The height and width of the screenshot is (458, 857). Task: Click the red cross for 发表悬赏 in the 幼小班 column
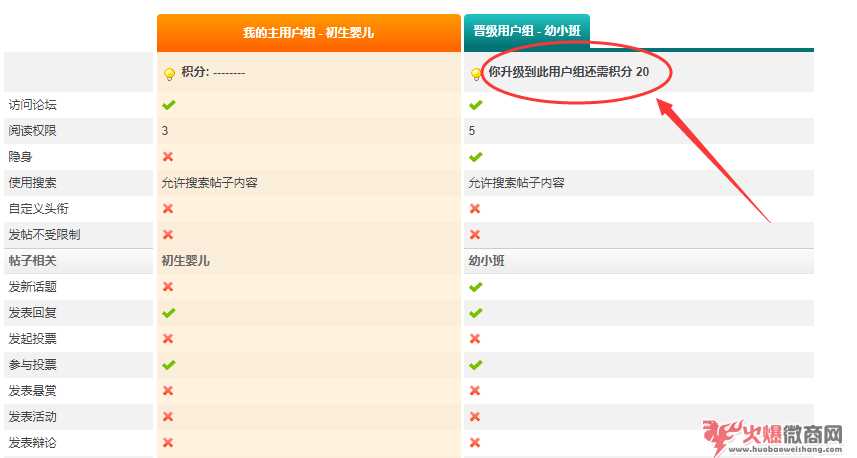(x=475, y=391)
